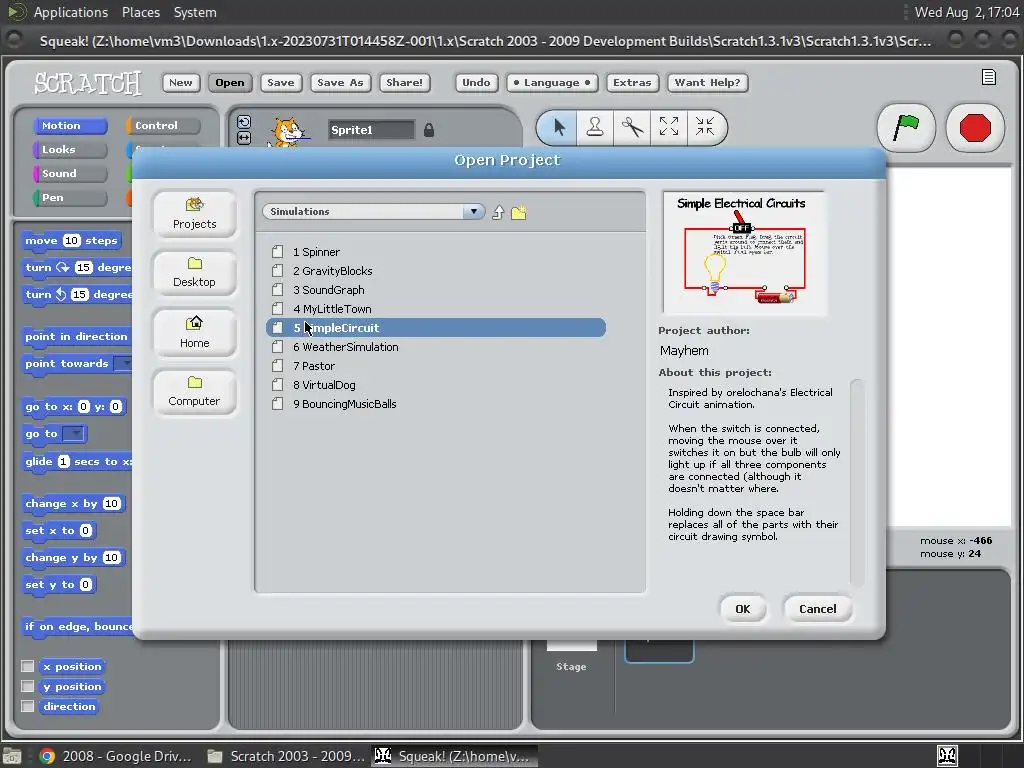Click Simple Electrical Circuits preview thumbnail
Image resolution: width=1024 pixels, height=768 pixels.
point(744,253)
